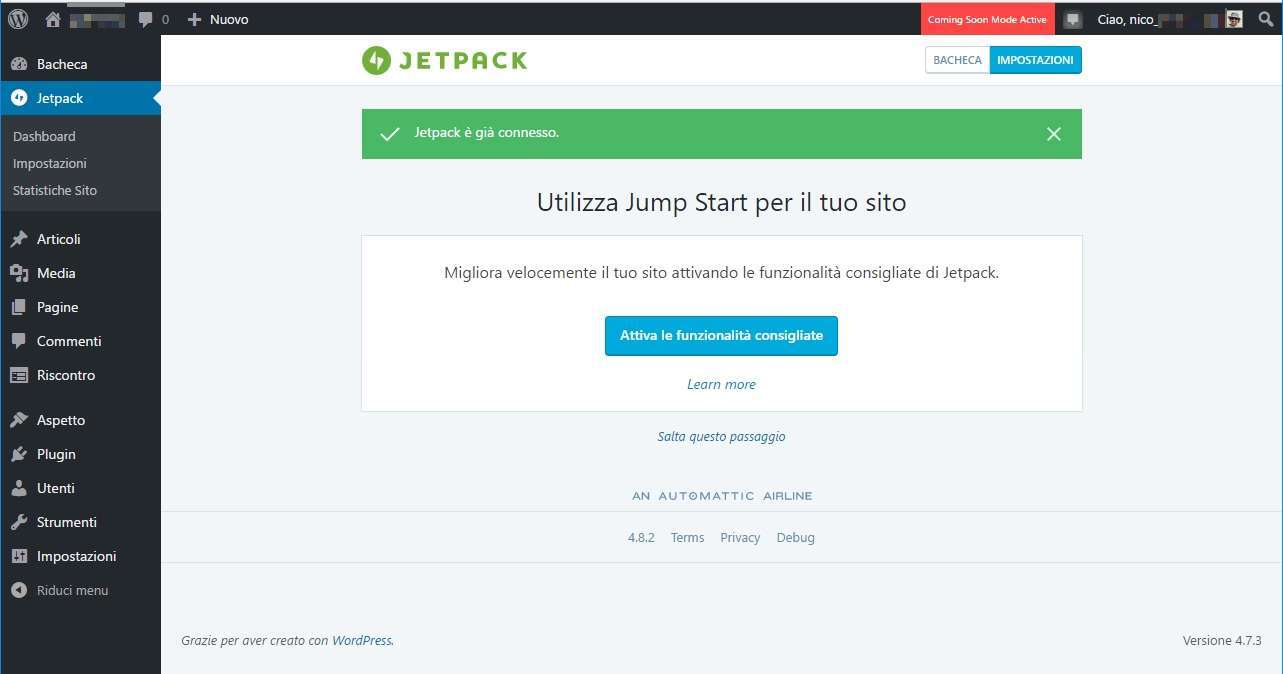Open Jetpack Dashboard submenu item

(44, 136)
